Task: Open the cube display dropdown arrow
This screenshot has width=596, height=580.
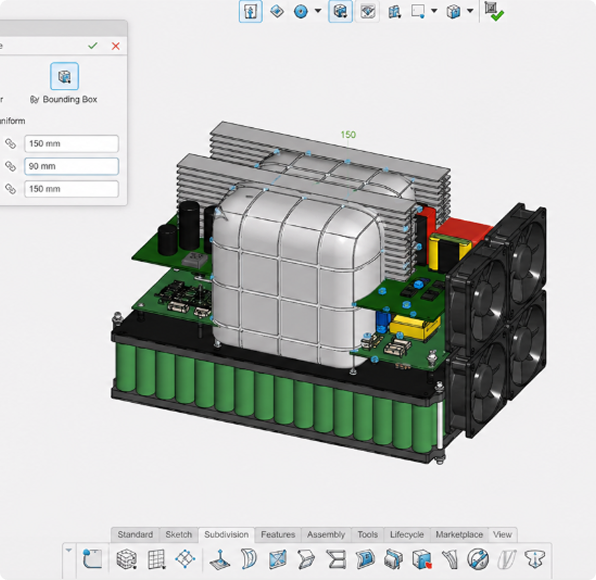Action: [470, 11]
